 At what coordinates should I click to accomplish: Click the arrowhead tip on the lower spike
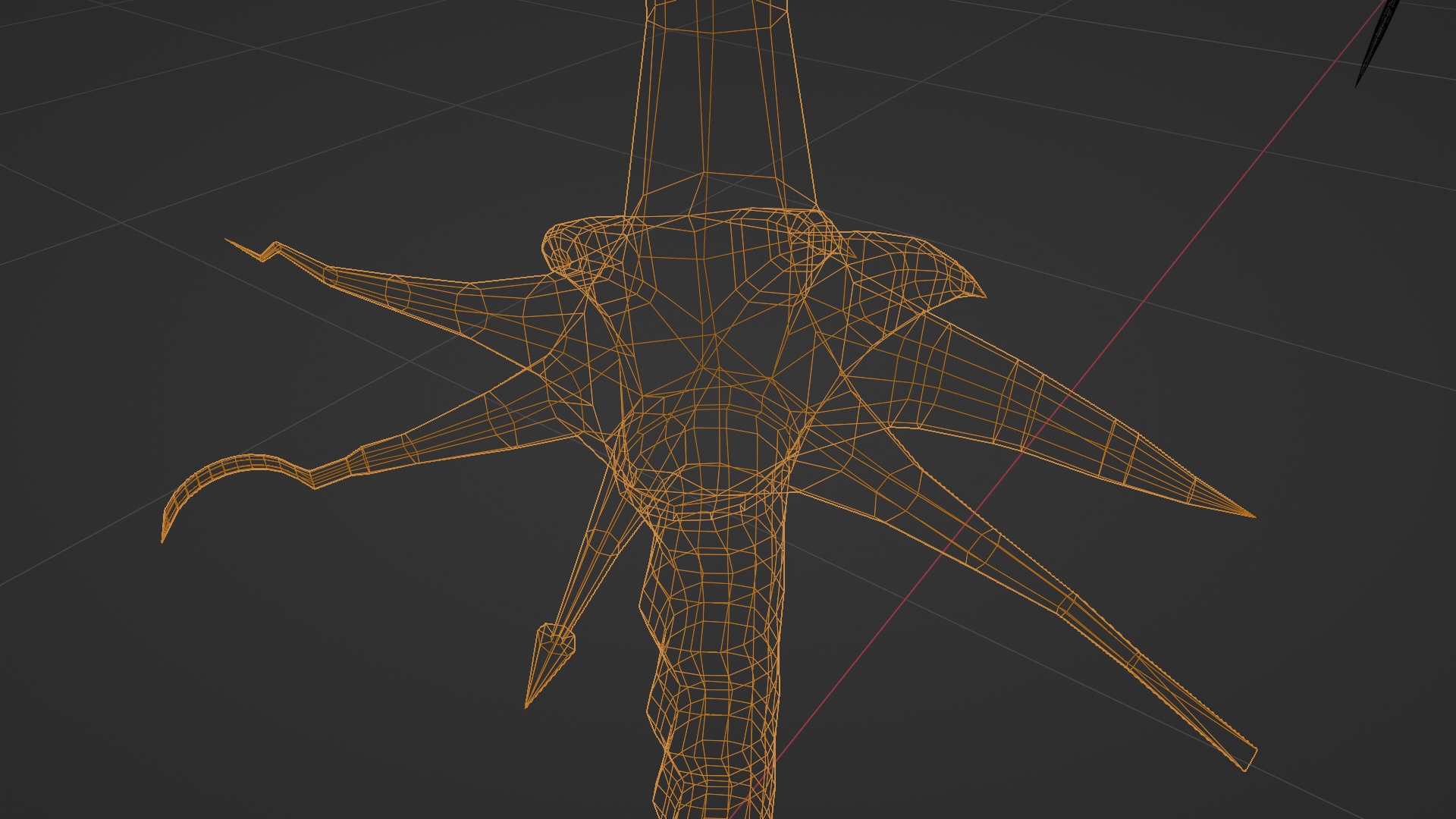(548, 661)
